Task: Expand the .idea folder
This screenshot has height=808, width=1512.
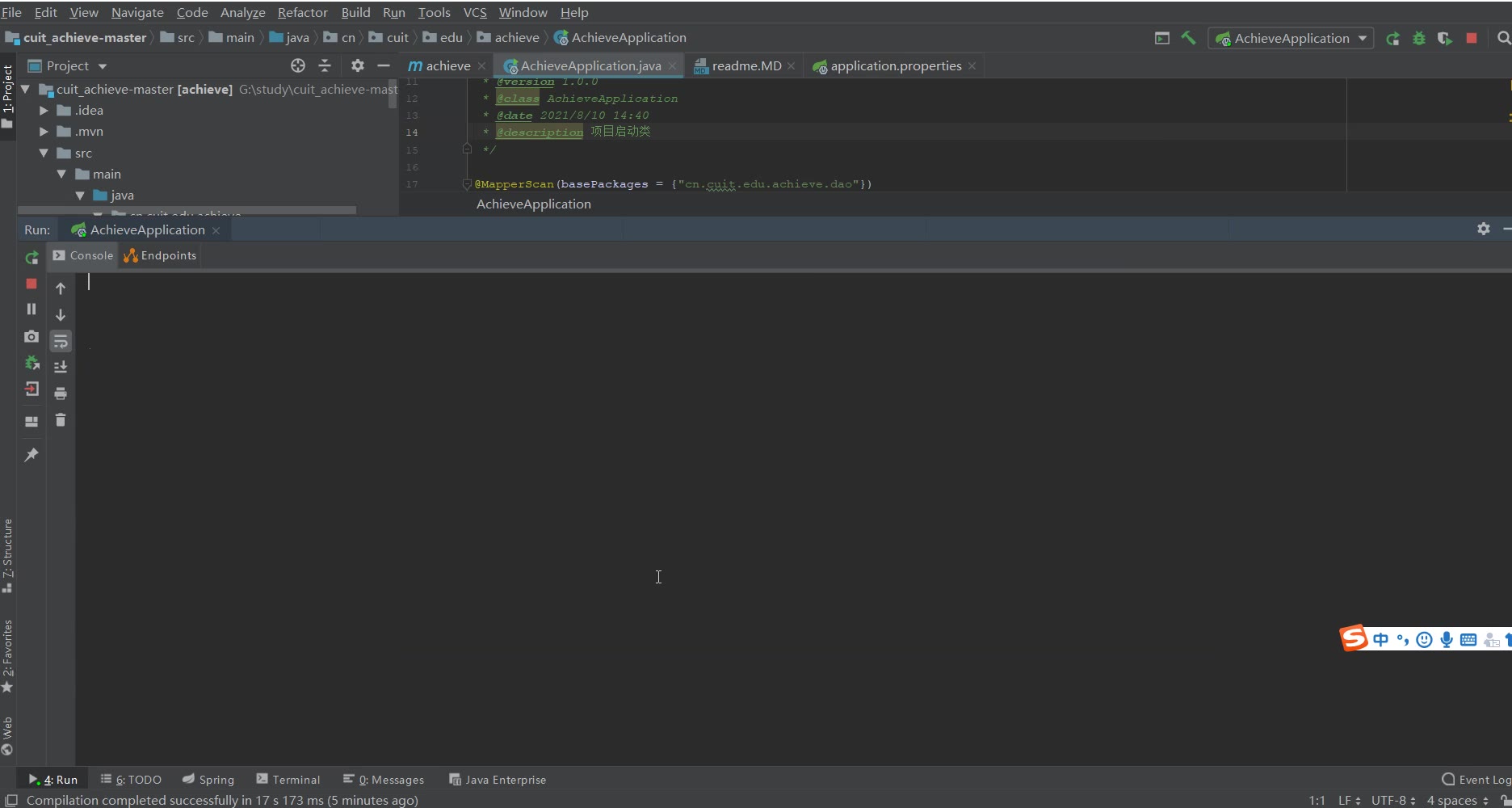Action: click(44, 111)
